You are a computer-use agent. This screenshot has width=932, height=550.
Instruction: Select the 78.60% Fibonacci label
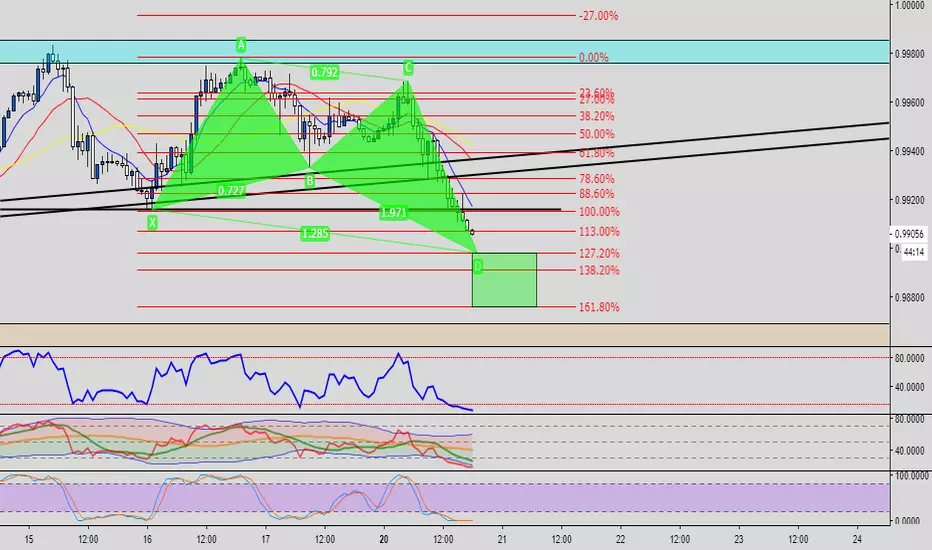pos(596,179)
